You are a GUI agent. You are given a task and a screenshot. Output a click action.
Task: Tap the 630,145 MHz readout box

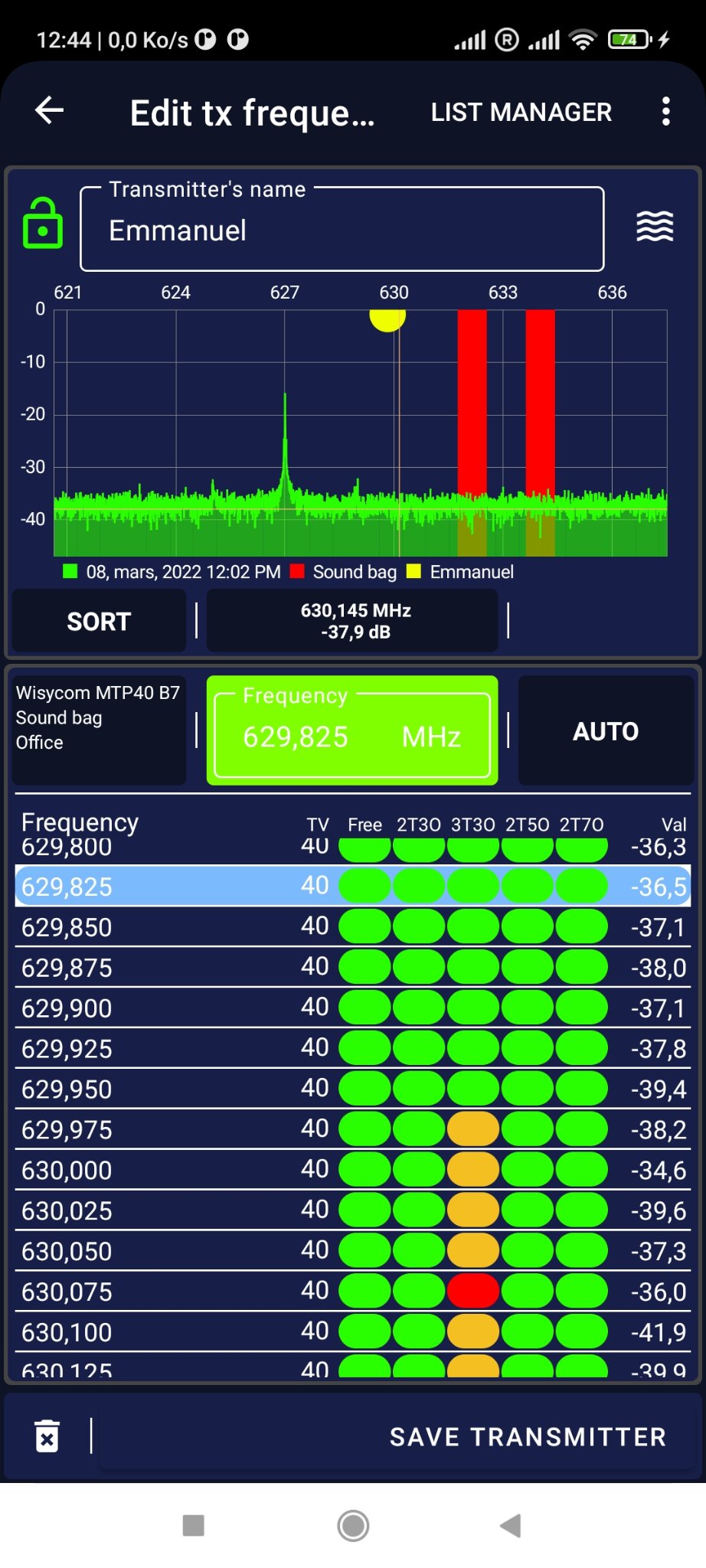click(x=352, y=621)
